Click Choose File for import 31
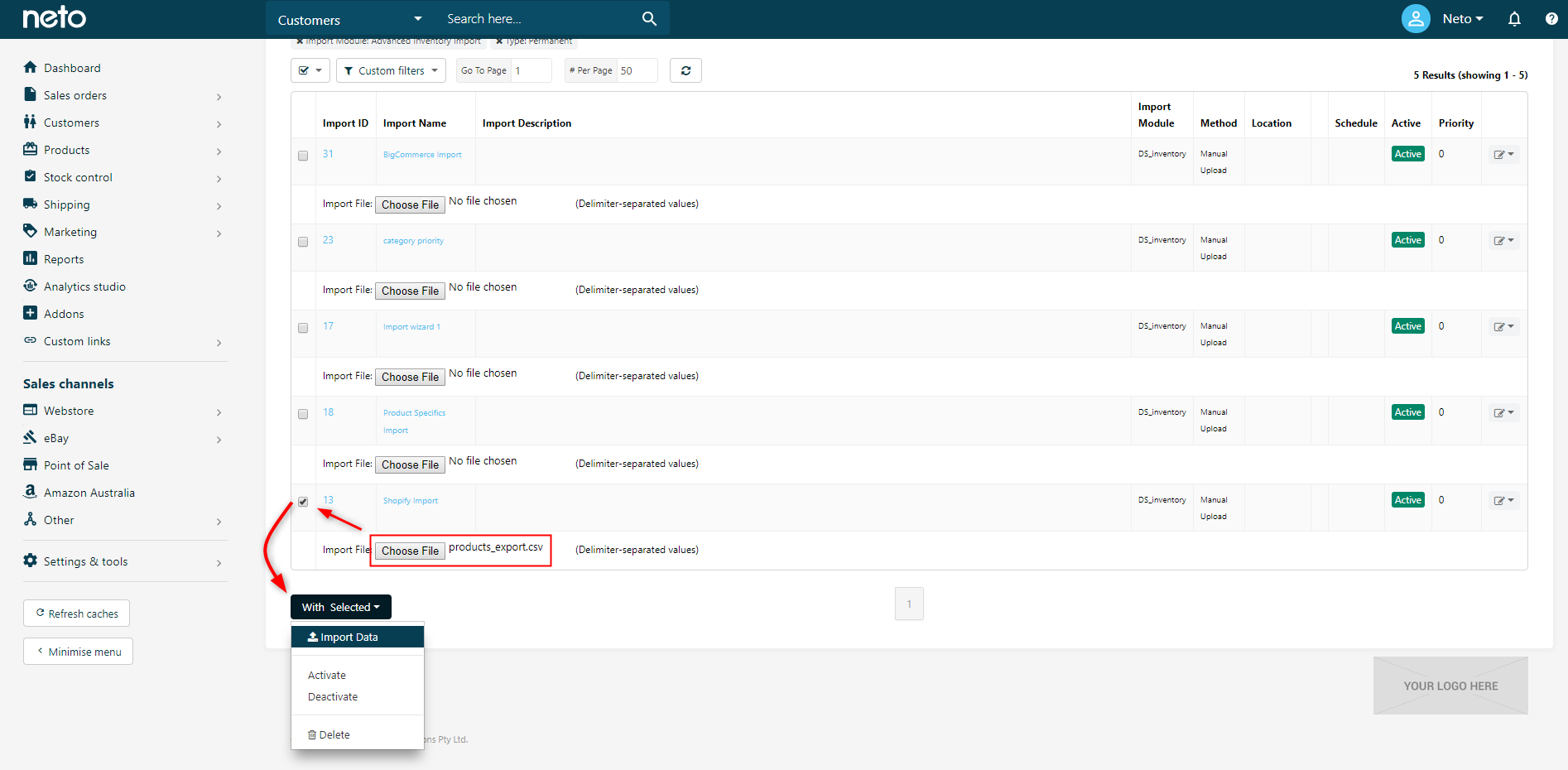 pos(410,205)
